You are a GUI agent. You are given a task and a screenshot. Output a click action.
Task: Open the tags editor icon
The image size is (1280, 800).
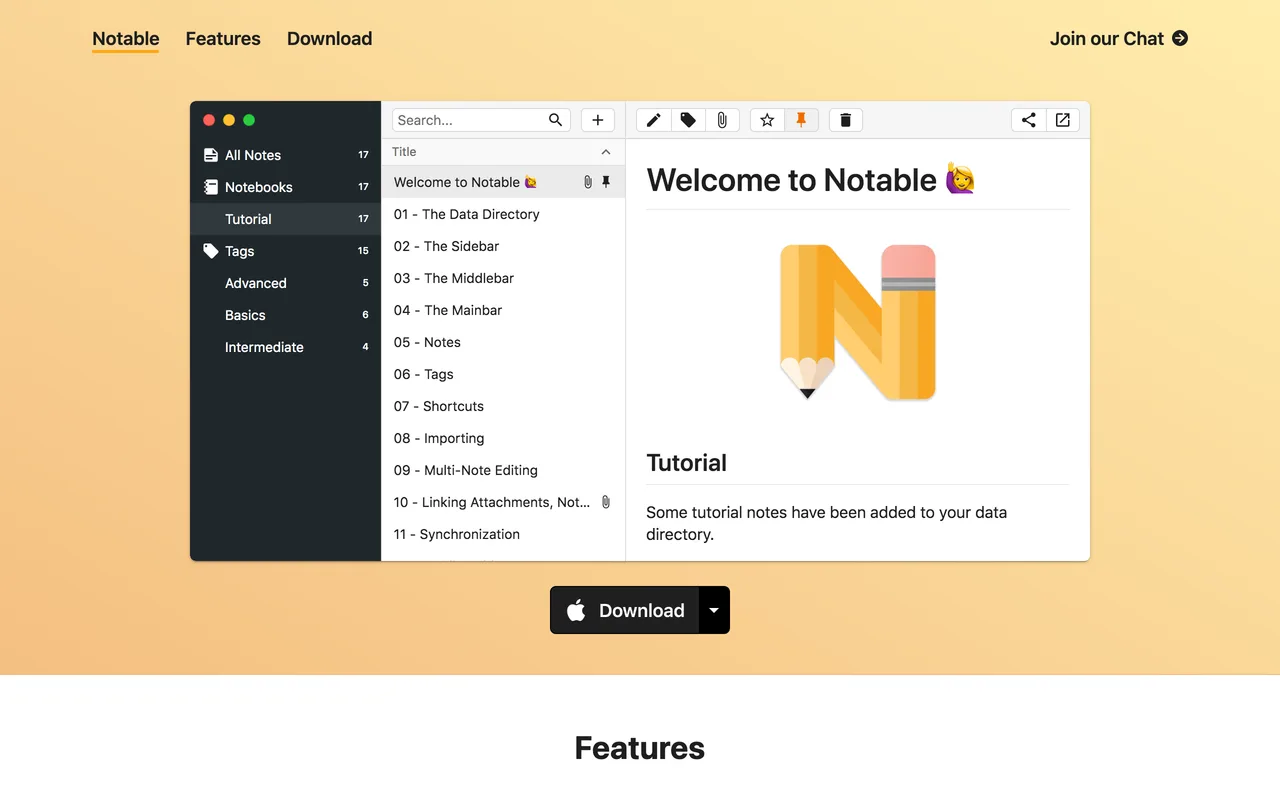pyautogui.click(x=688, y=120)
